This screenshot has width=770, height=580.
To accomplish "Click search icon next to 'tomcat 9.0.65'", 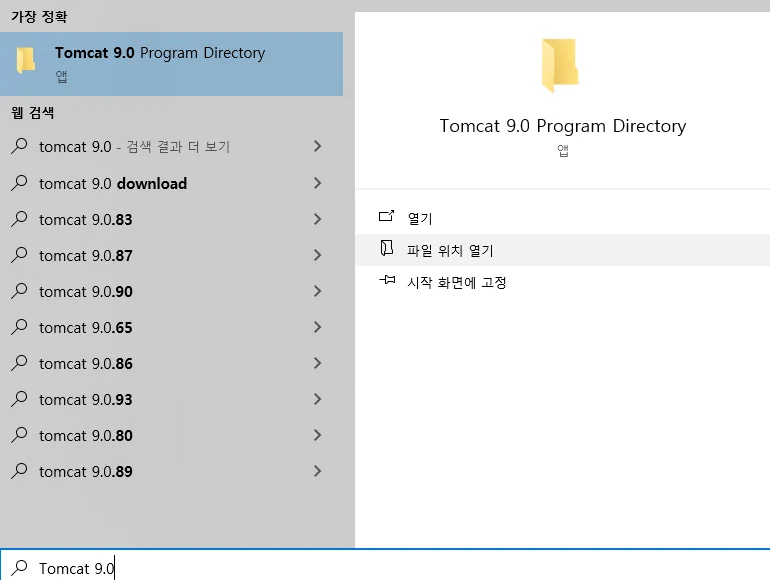I will click(19, 327).
